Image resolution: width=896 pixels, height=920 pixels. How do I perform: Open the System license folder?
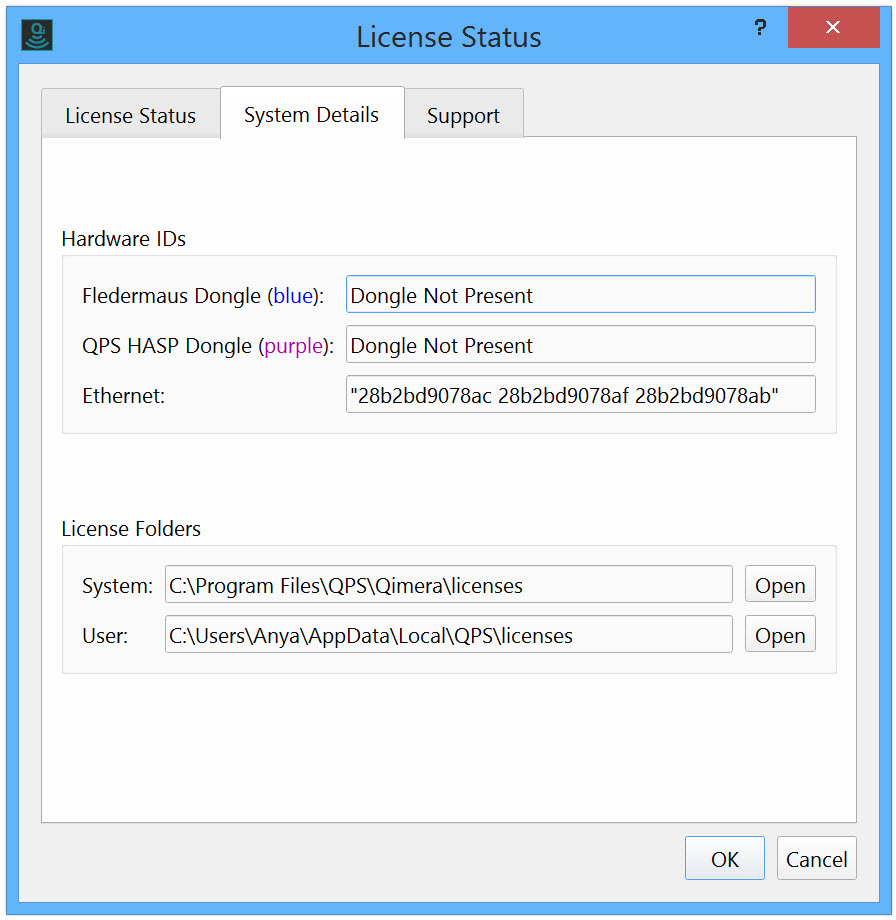point(780,584)
